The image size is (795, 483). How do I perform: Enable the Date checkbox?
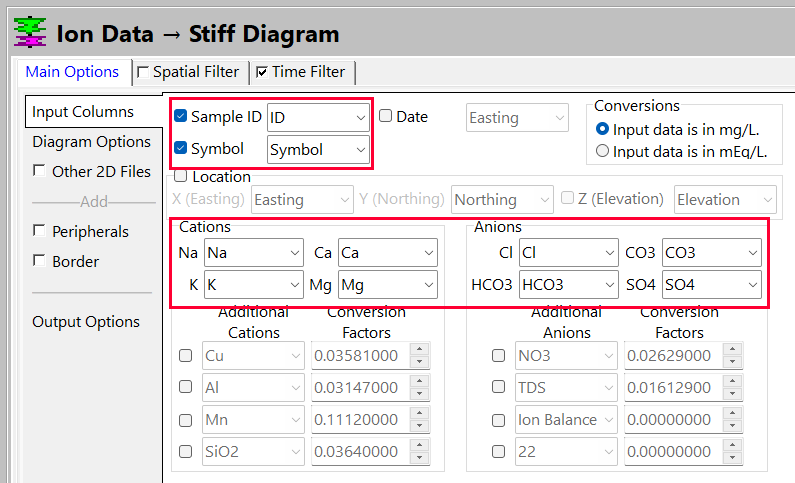click(x=385, y=117)
